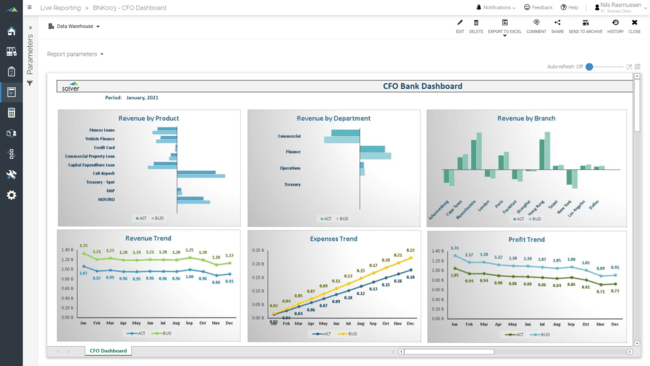
Task: Open the Export to Excel dropdown arrow
Action: [504, 36]
